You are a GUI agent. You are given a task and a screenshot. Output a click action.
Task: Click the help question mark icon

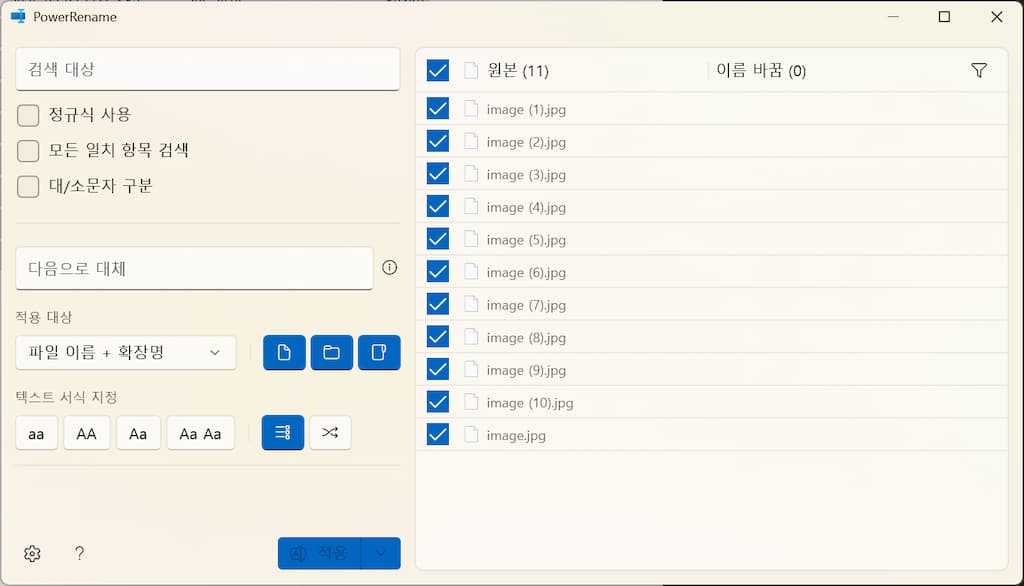coord(79,553)
